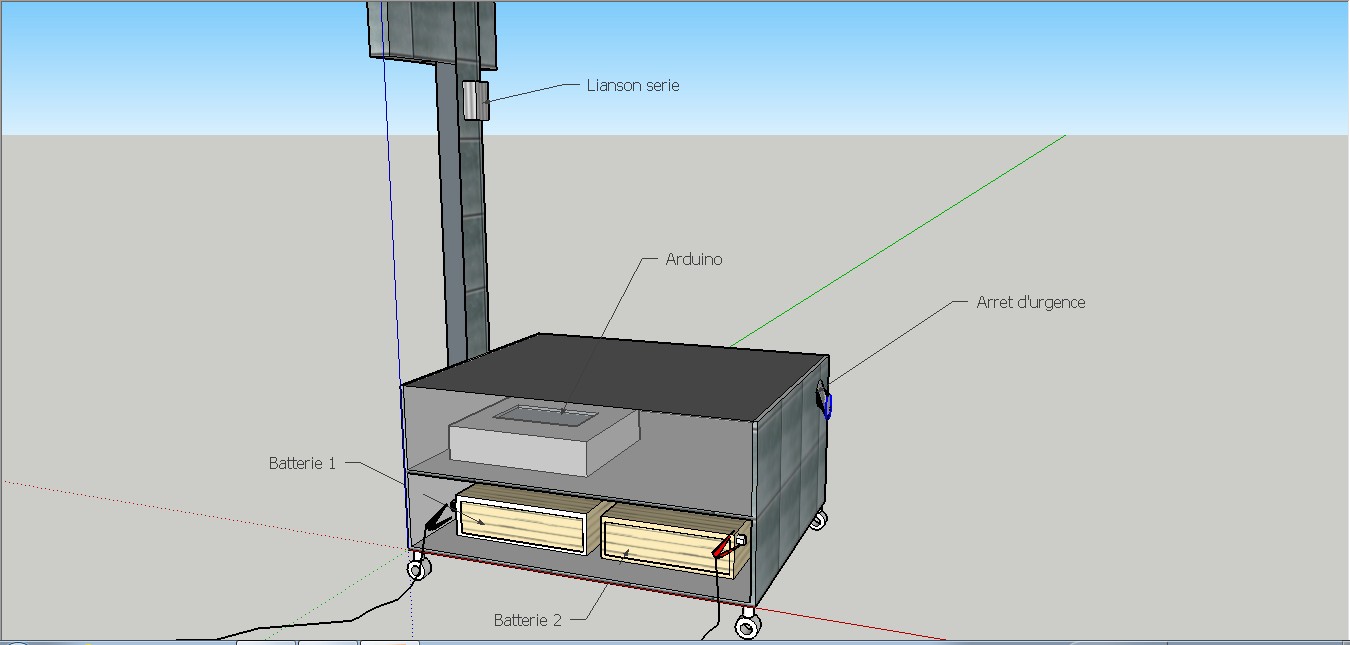
Task: Click the red clamp on battery 2
Action: (725, 547)
